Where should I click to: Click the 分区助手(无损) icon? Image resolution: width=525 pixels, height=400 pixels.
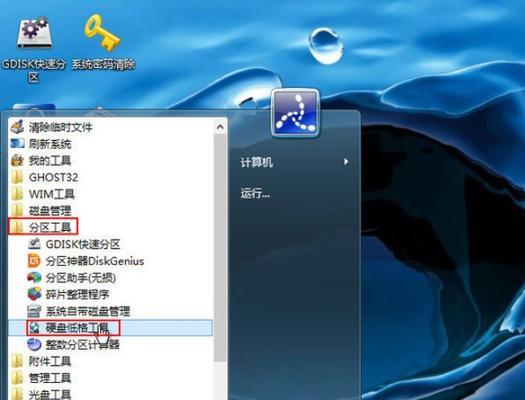click(34, 277)
